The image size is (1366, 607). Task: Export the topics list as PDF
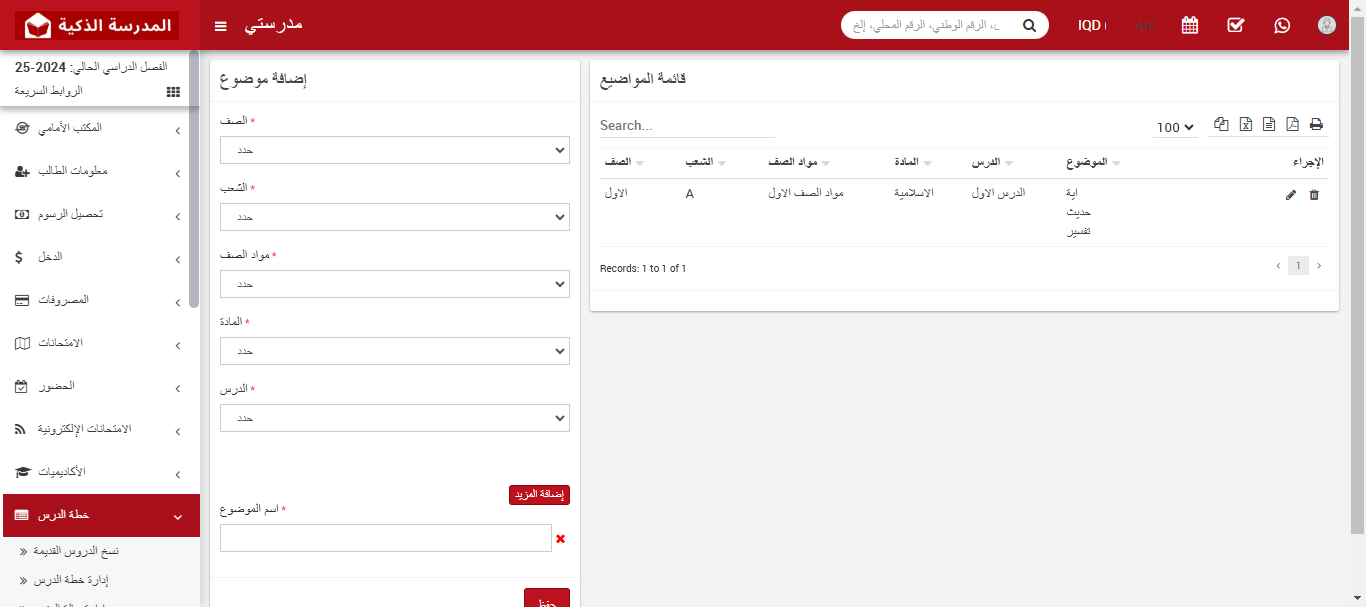tap(1292, 123)
